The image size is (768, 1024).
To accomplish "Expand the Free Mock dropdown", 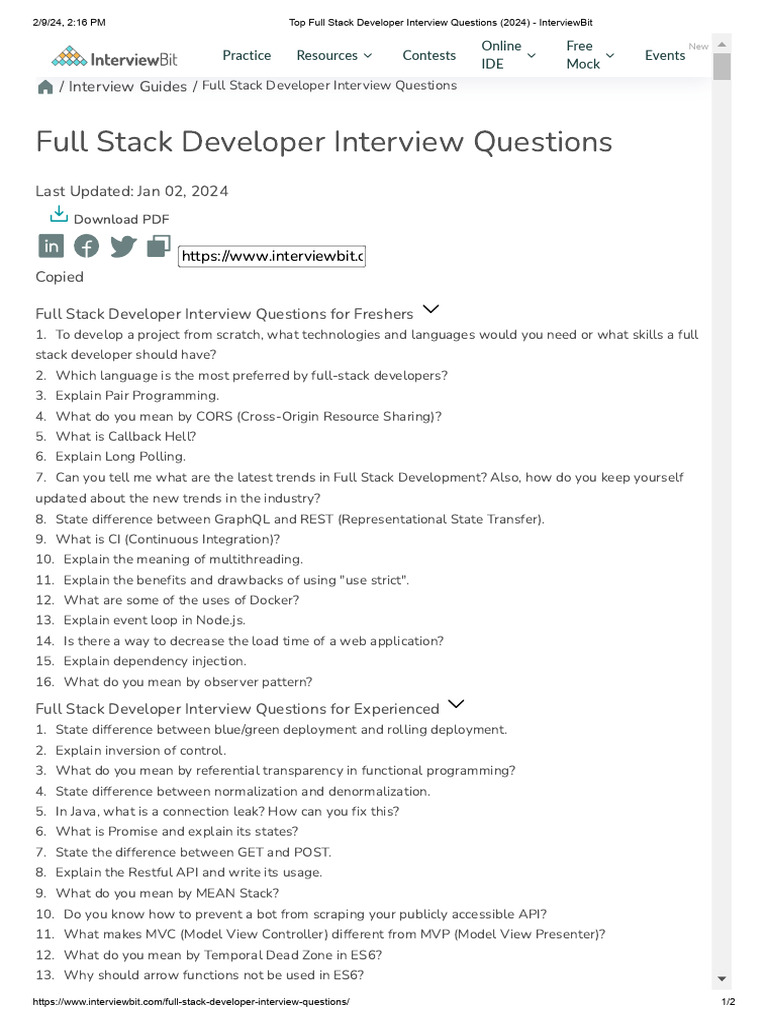I will (x=590, y=55).
